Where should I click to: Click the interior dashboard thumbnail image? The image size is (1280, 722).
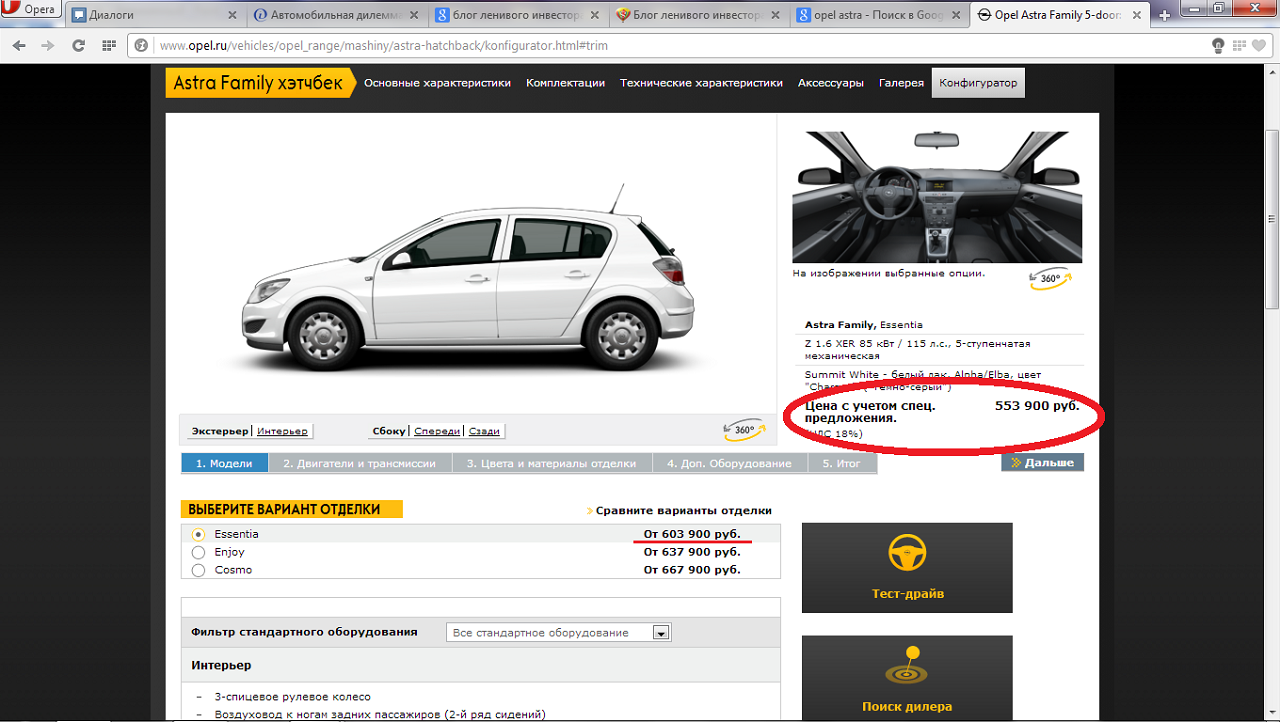point(936,197)
